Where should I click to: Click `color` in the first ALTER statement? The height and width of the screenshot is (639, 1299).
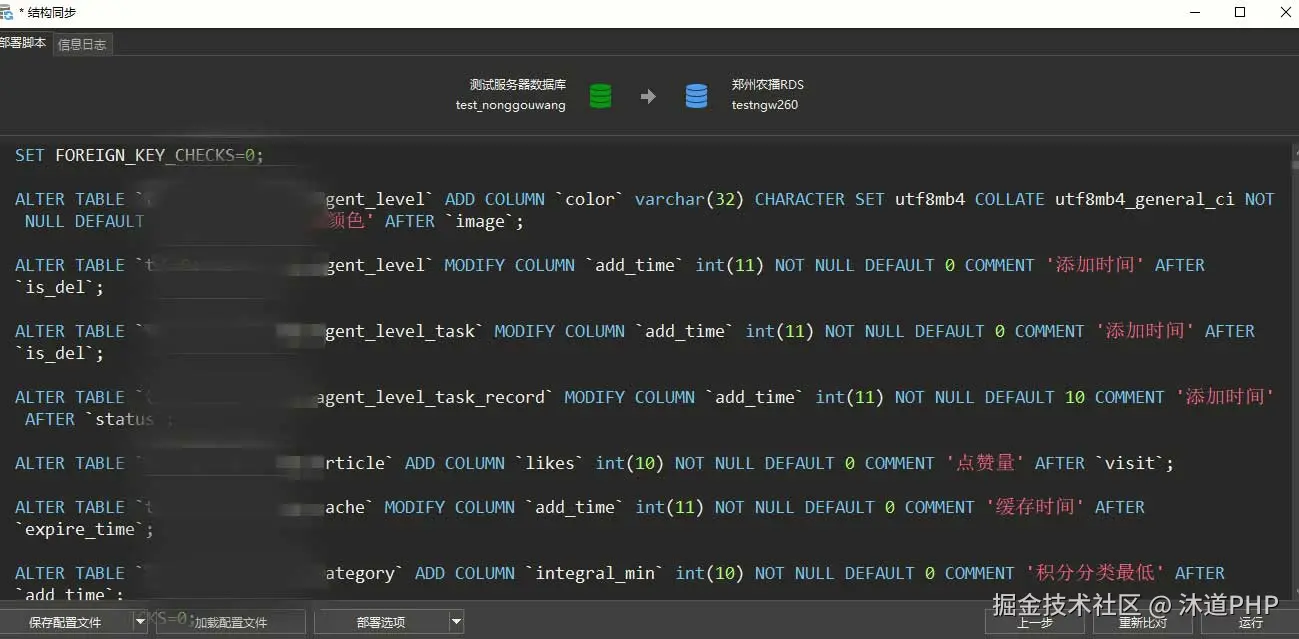590,199
